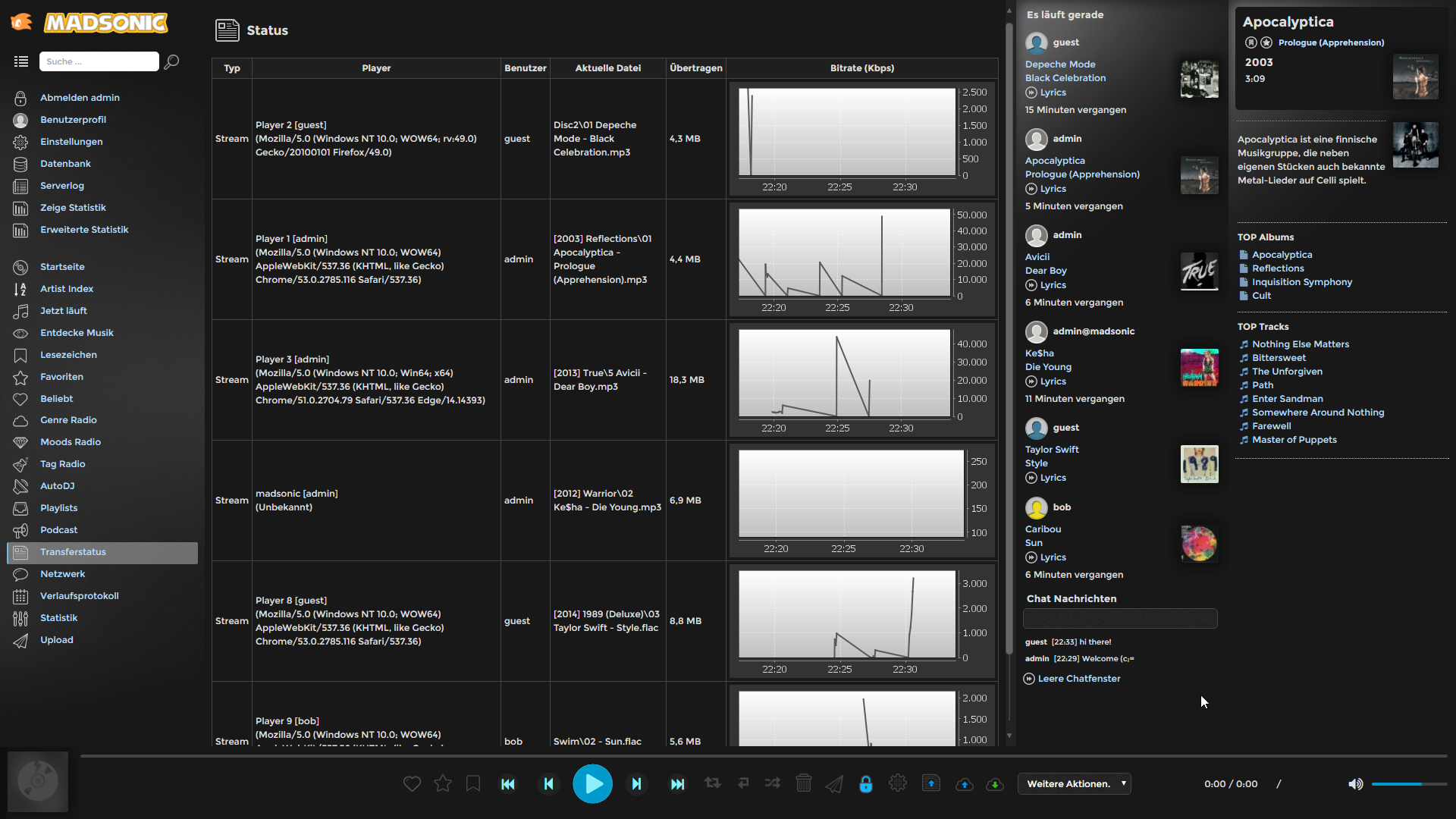Adjust the volume slider
The image size is (1456, 819).
(1408, 784)
